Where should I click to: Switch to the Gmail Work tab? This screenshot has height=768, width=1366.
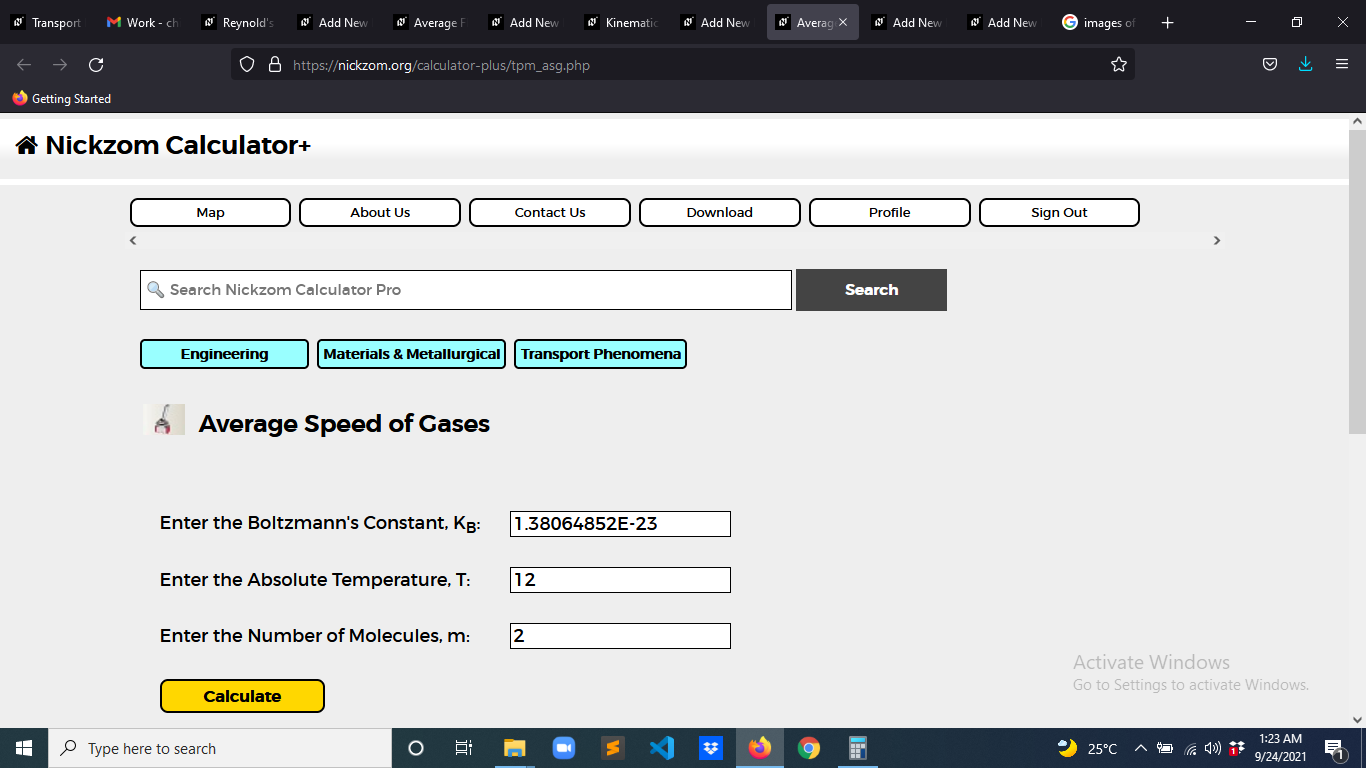(142, 22)
